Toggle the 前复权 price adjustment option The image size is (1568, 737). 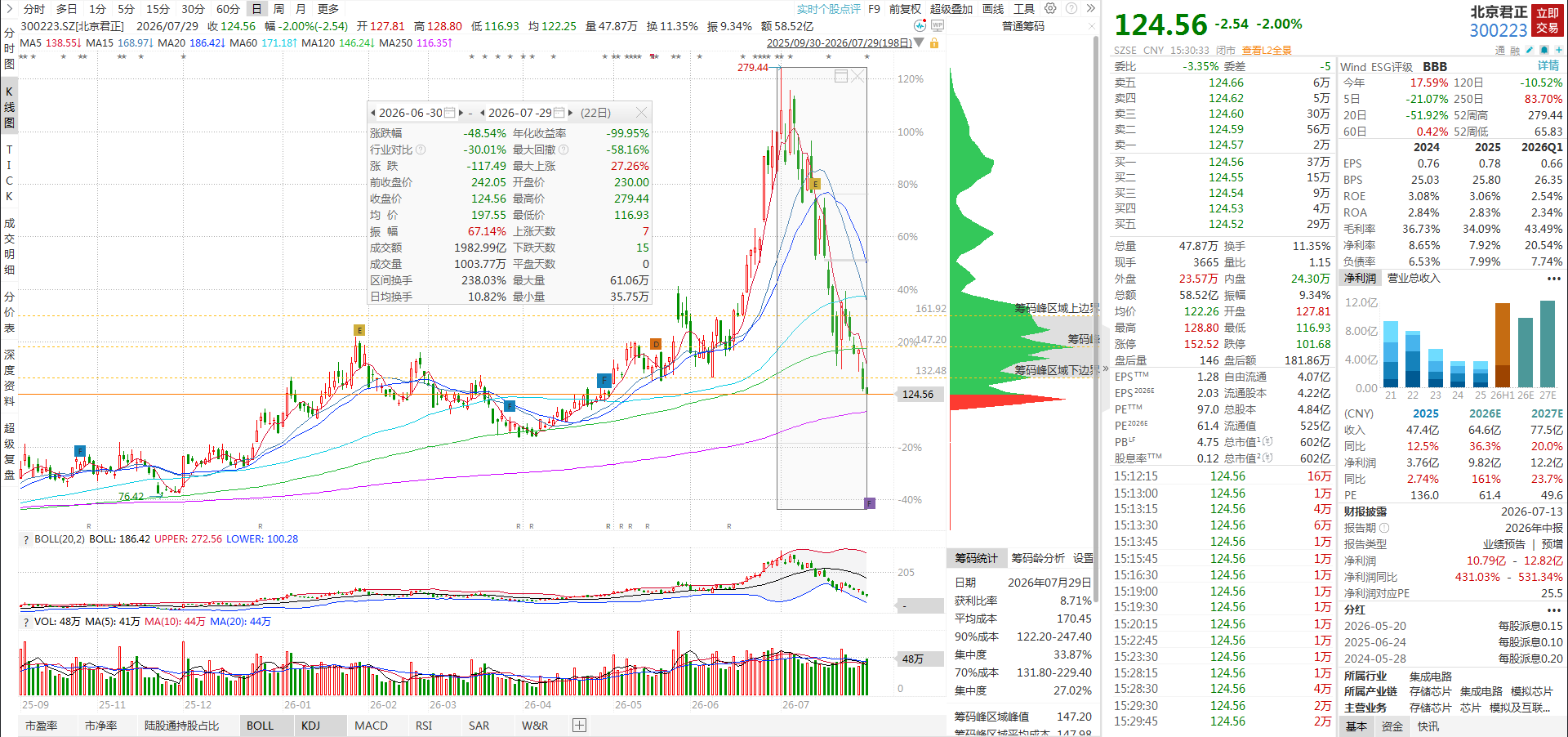pos(905,9)
